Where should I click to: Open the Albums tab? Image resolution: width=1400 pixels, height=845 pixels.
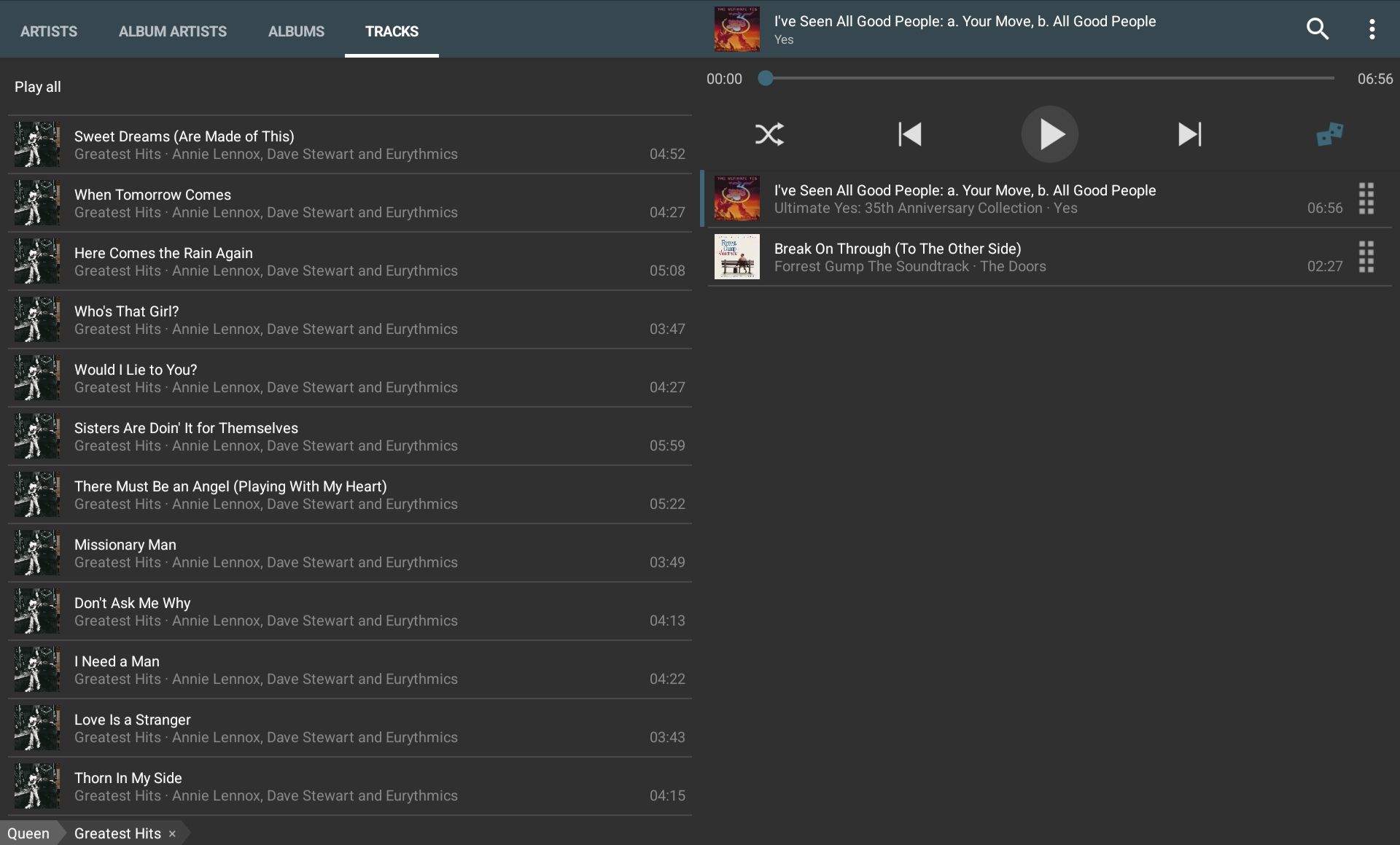click(296, 31)
